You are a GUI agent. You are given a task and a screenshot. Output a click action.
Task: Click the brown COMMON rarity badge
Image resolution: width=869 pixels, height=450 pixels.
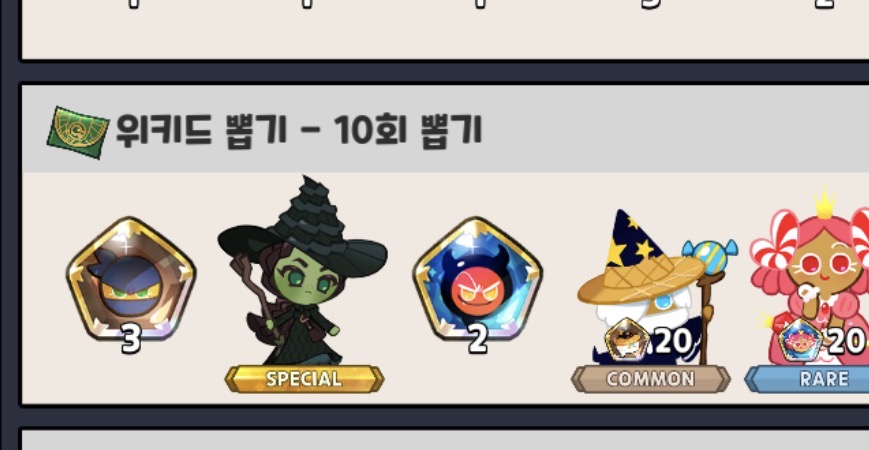651,379
